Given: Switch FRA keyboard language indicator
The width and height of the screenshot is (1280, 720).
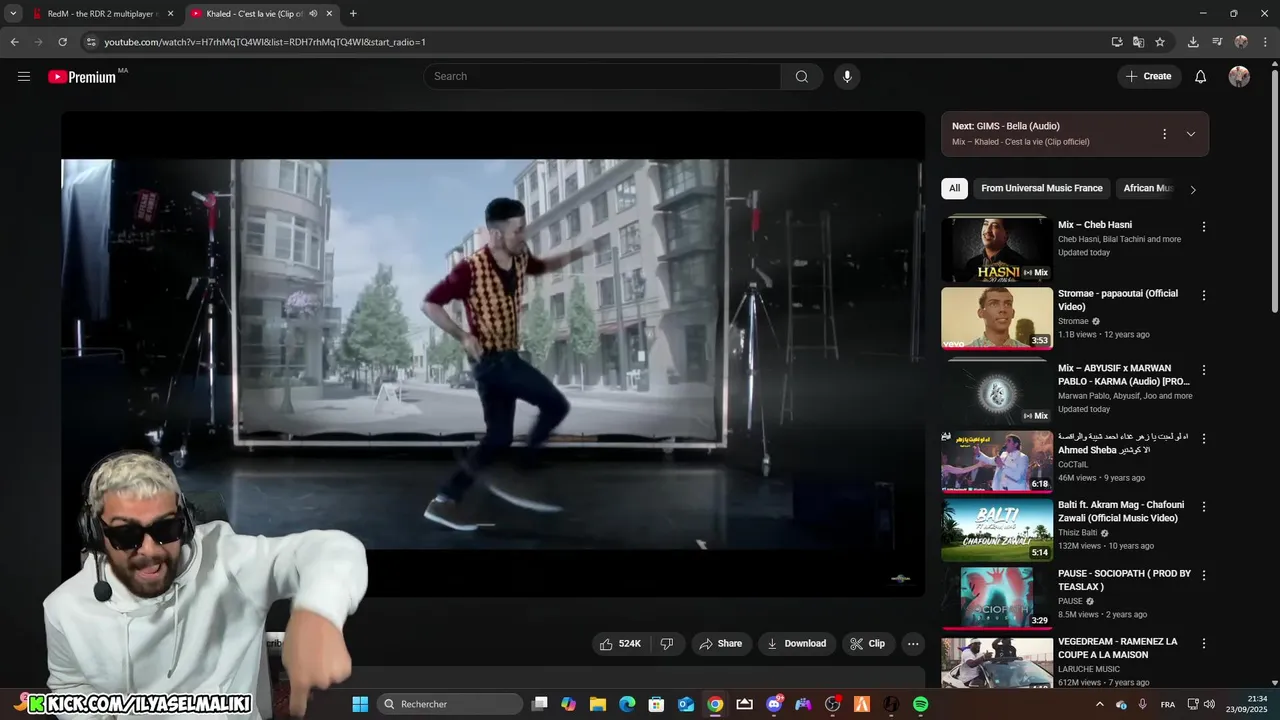Looking at the screenshot, I should (x=1168, y=705).
